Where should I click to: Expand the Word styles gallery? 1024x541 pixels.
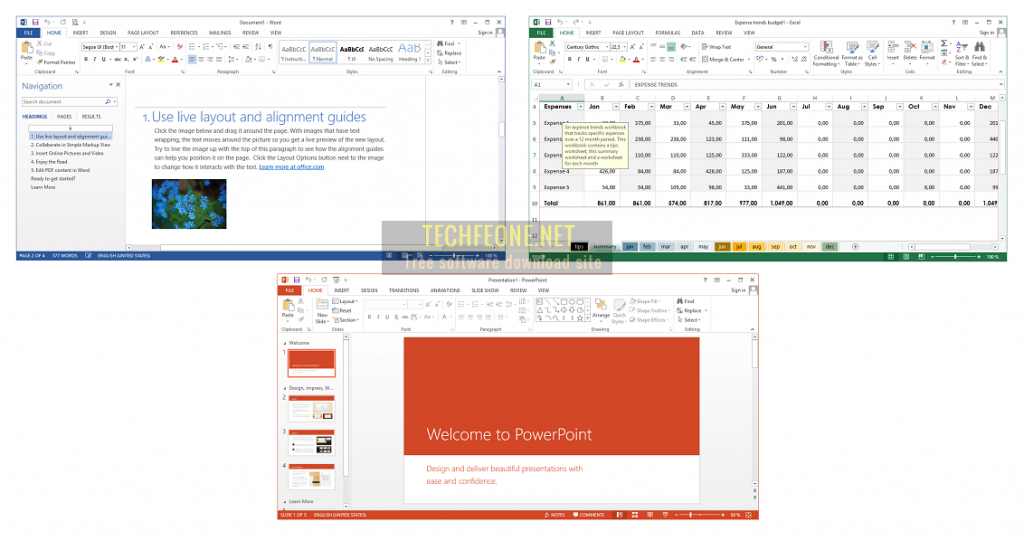(x=428, y=60)
